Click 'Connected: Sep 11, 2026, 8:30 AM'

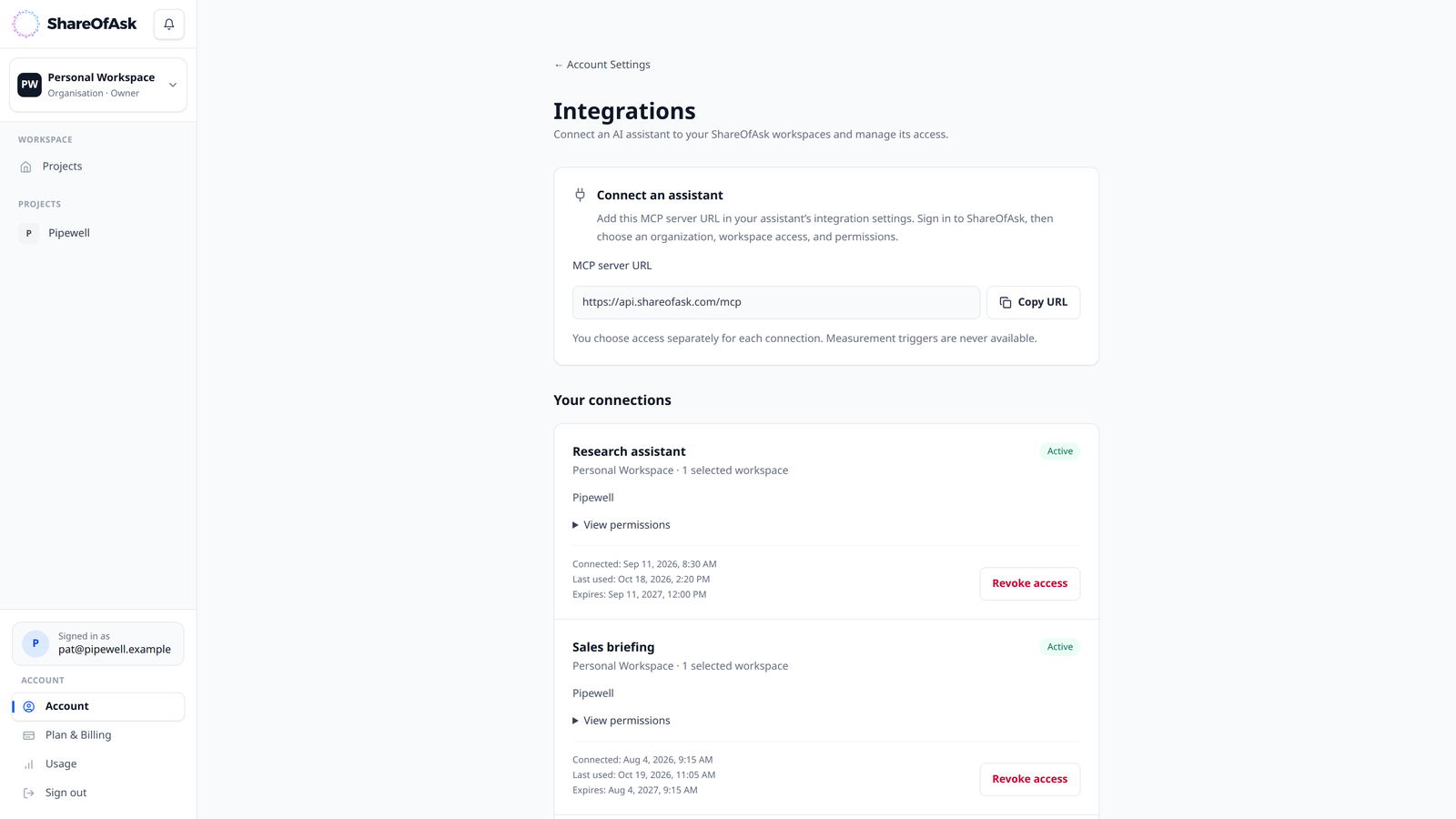click(x=644, y=564)
